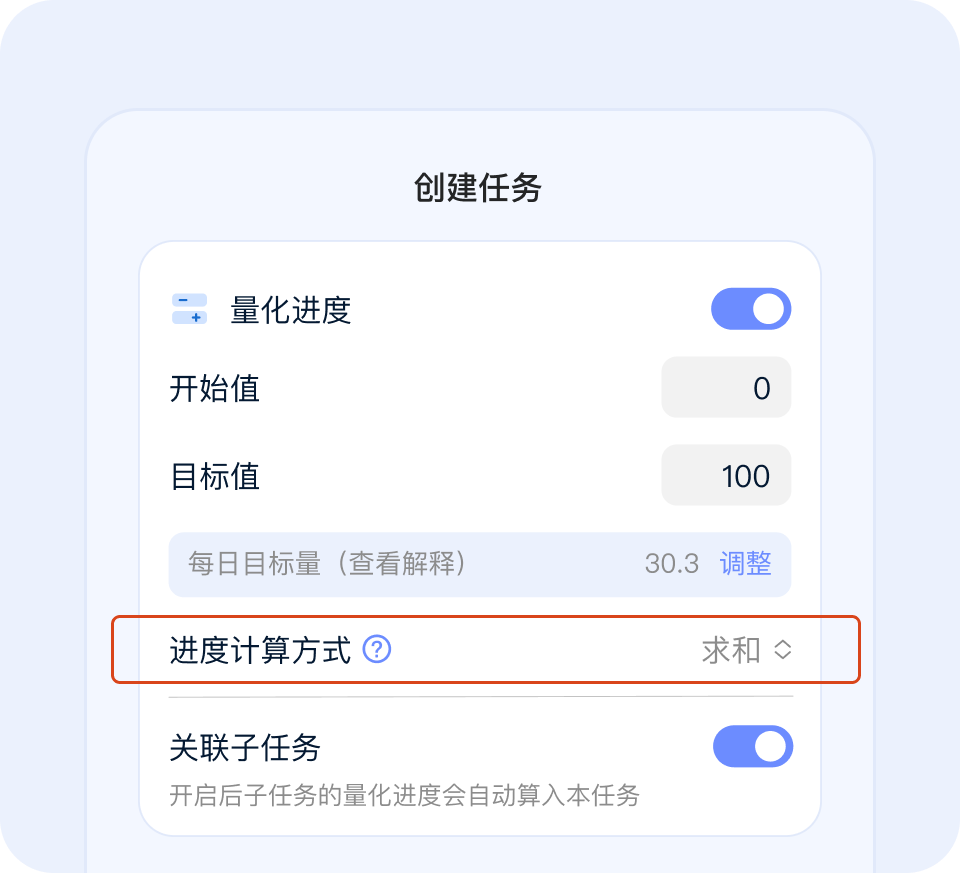The image size is (960, 873).
Task: Click the 开启后子任务 description text
Action: pyautogui.click(x=404, y=796)
